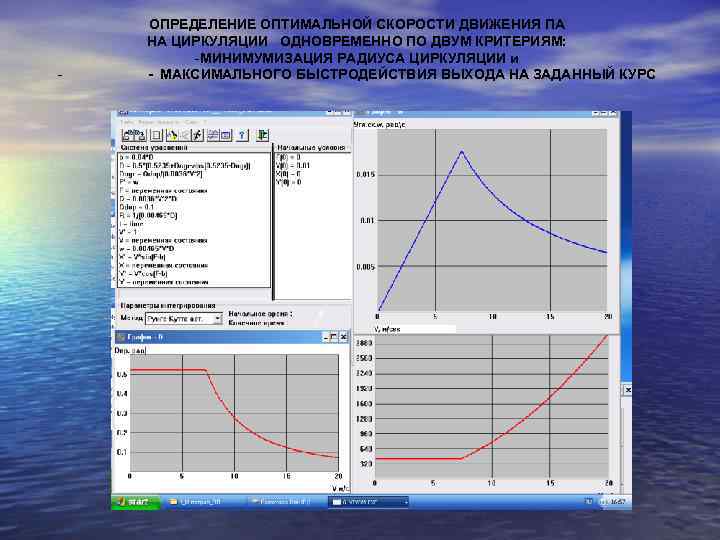Click the 'Конечное время' label
This screenshot has width=720, height=540.
(x=257, y=323)
